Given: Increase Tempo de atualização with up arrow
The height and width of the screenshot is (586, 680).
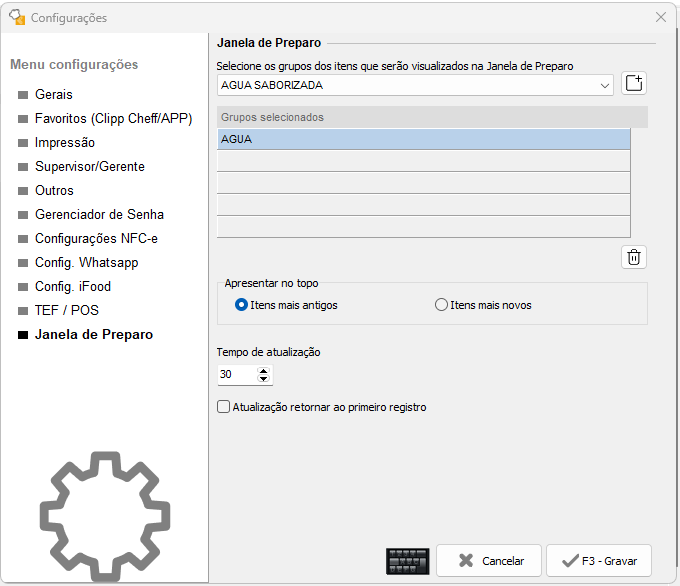Looking at the screenshot, I should 264,370.
